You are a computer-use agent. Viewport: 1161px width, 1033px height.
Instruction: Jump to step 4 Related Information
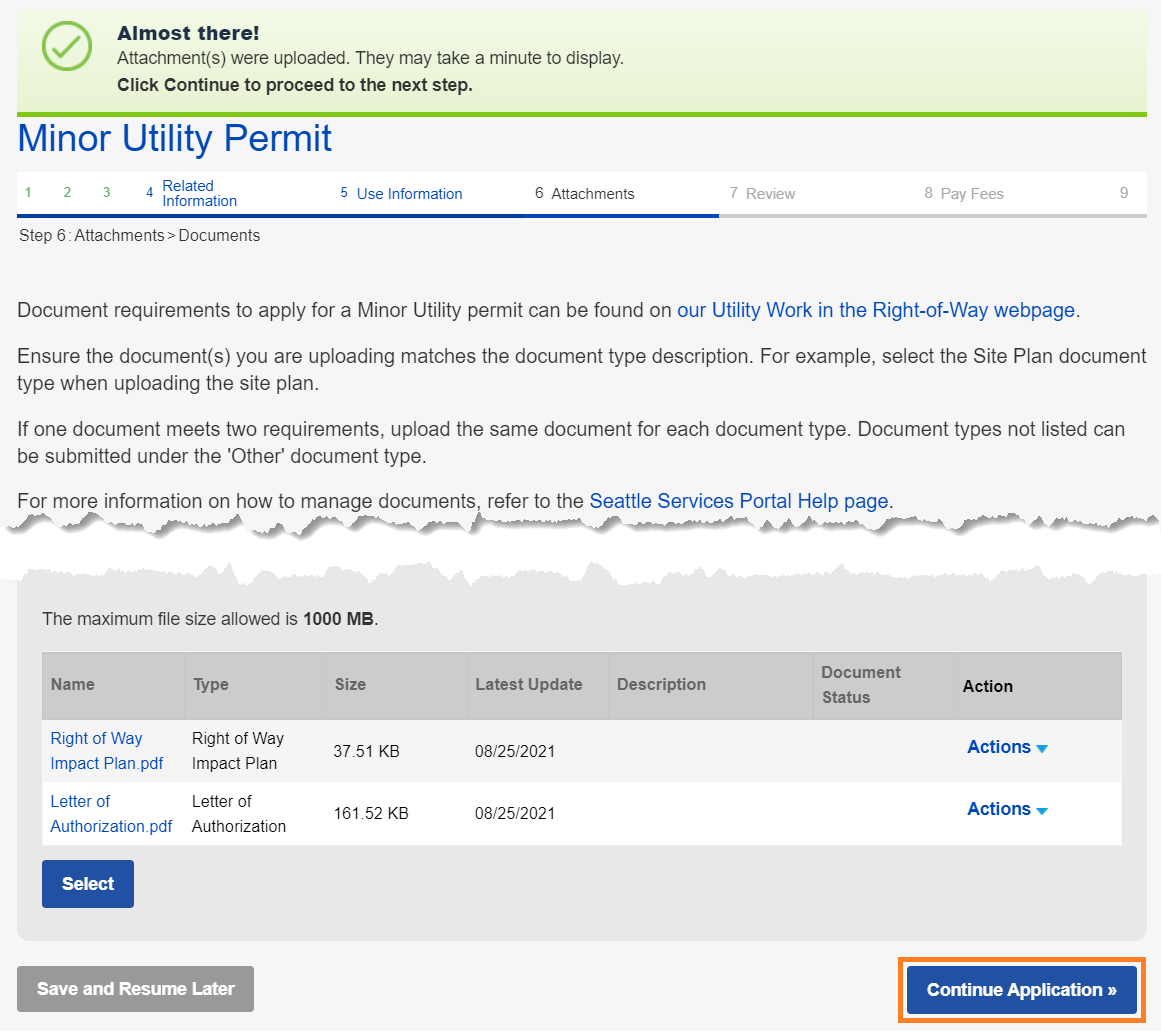pyautogui.click(x=198, y=193)
